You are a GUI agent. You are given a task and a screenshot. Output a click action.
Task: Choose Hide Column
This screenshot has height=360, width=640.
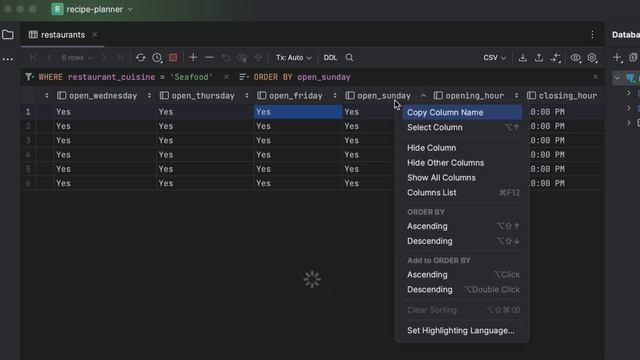[462, 148]
